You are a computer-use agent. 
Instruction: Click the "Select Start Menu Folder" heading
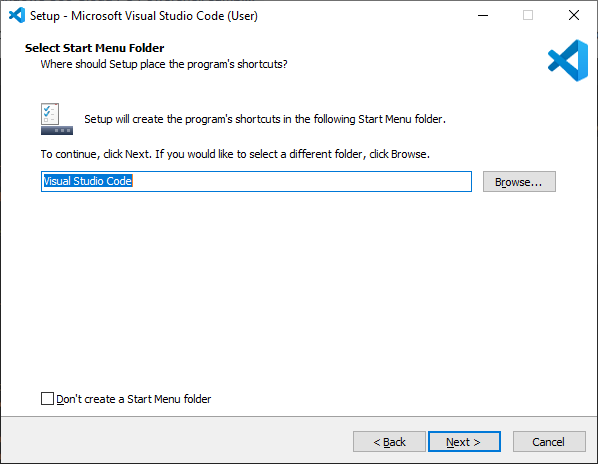tap(95, 48)
